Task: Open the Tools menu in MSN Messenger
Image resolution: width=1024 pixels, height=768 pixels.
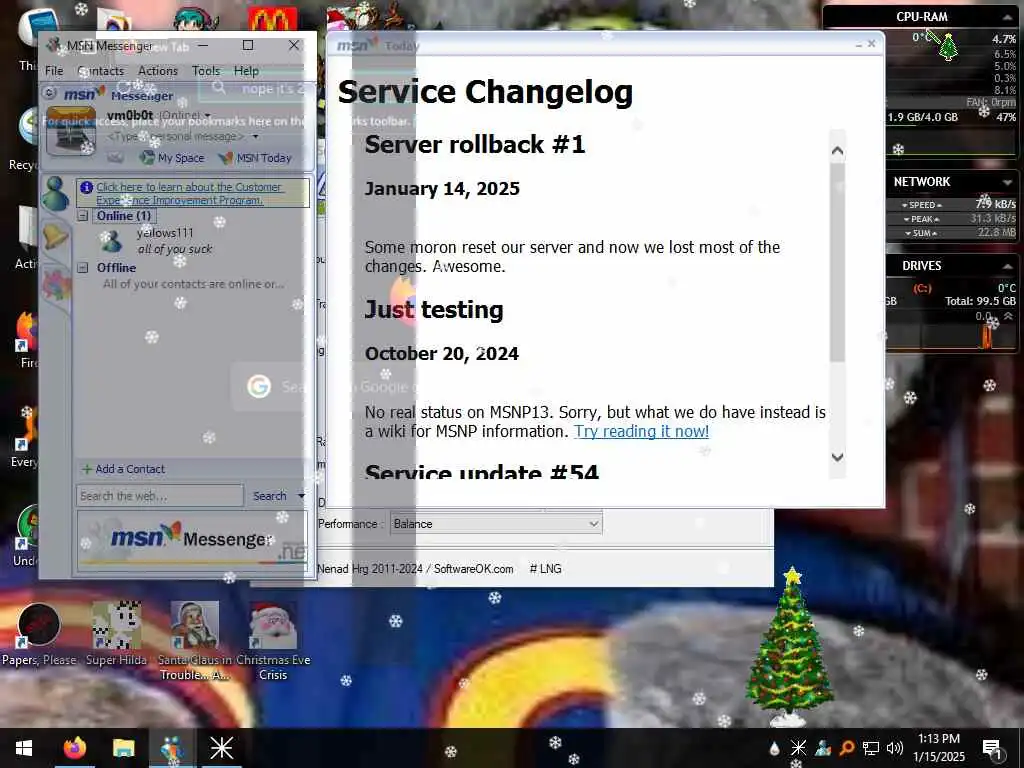Action: (206, 71)
